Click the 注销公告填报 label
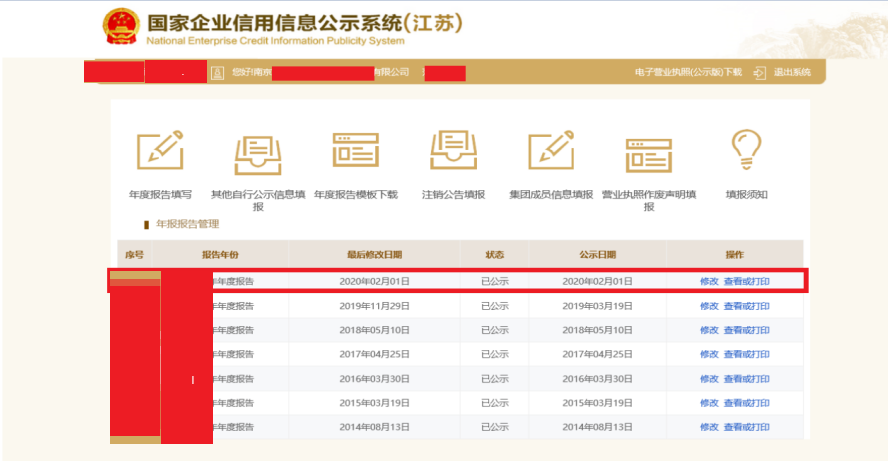 click(x=453, y=194)
